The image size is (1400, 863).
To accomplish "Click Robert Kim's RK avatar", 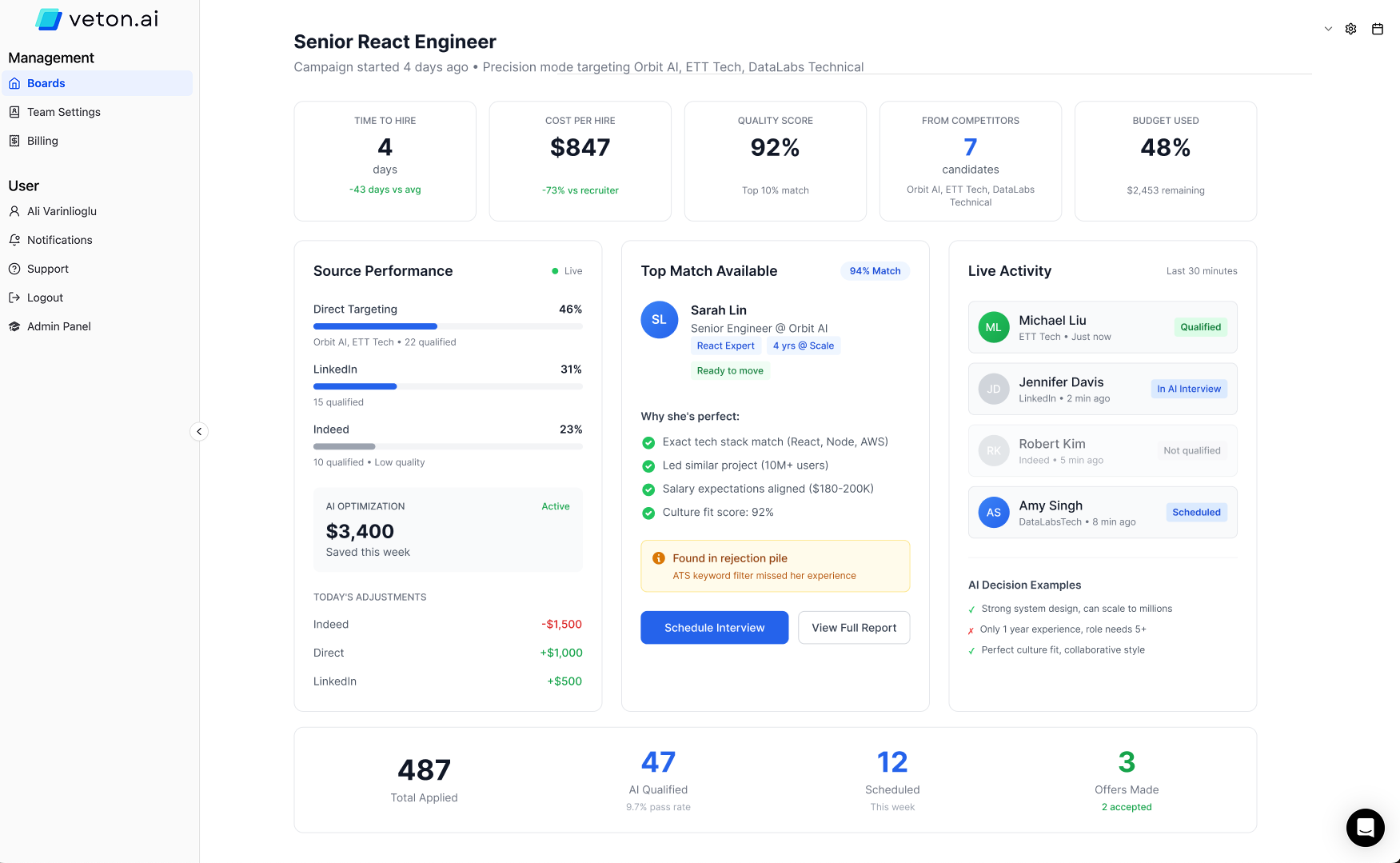I will click(994, 450).
